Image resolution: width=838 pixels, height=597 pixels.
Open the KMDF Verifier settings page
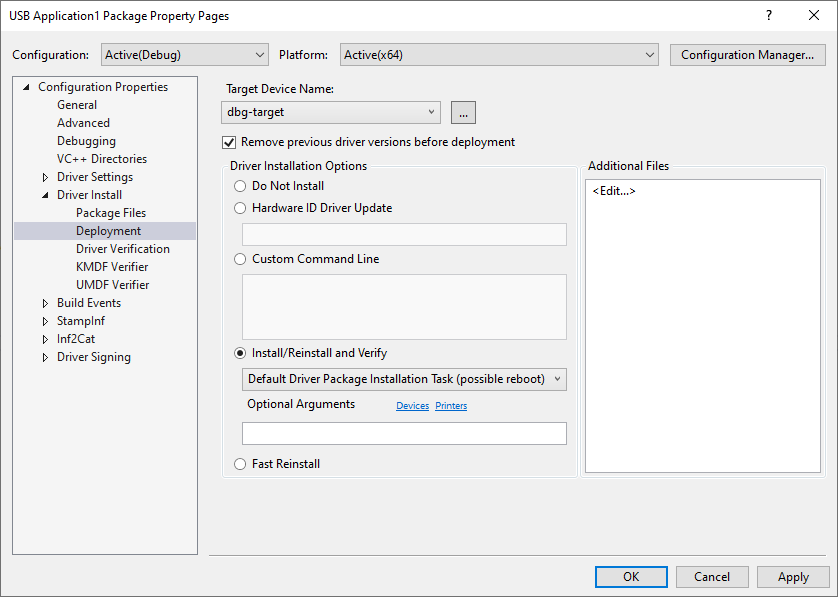click(112, 266)
